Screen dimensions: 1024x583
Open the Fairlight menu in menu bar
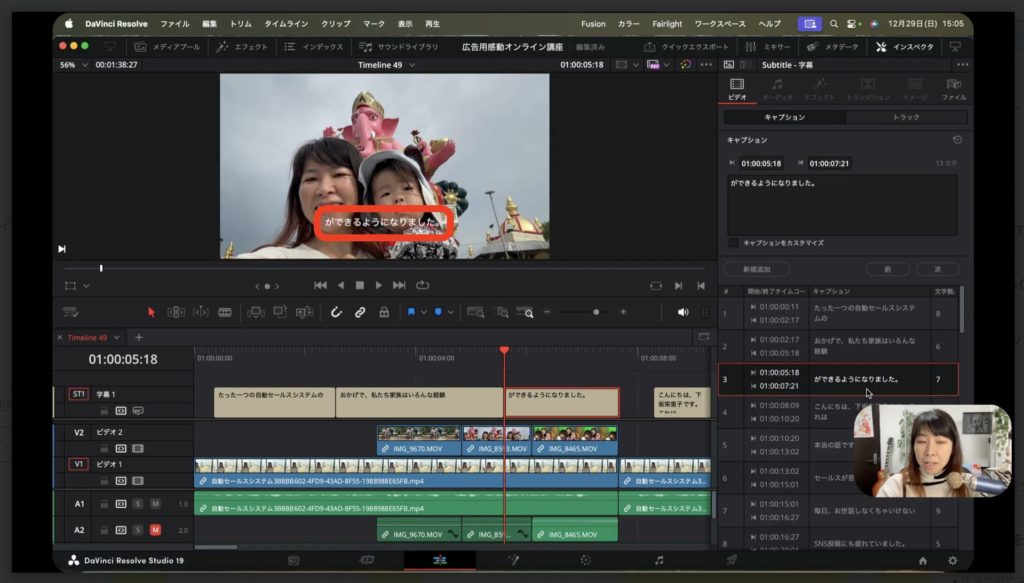pyautogui.click(x=669, y=23)
